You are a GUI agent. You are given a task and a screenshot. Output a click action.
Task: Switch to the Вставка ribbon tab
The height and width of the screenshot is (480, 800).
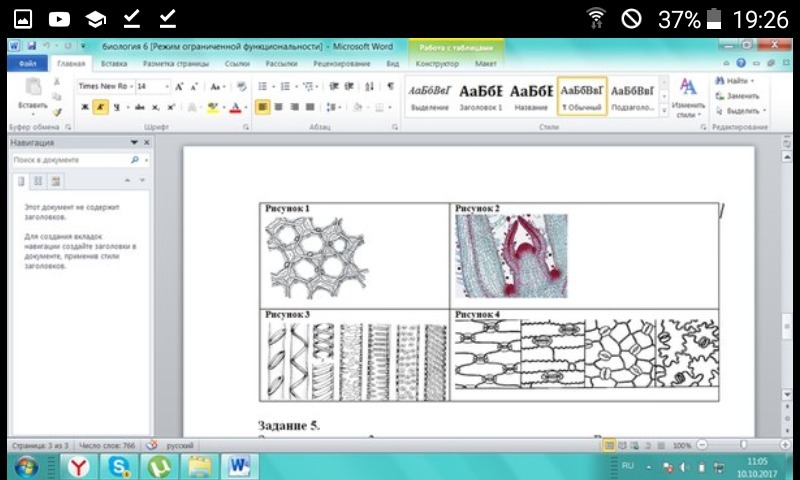point(114,63)
